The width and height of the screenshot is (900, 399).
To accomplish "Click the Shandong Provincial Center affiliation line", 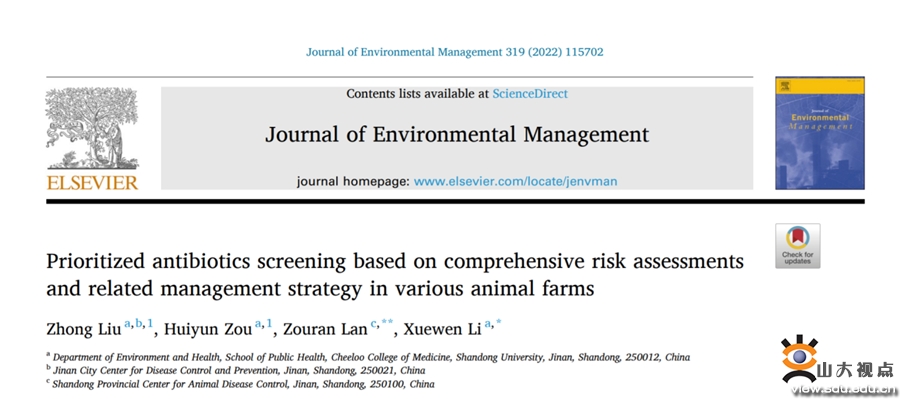I will (x=240, y=384).
